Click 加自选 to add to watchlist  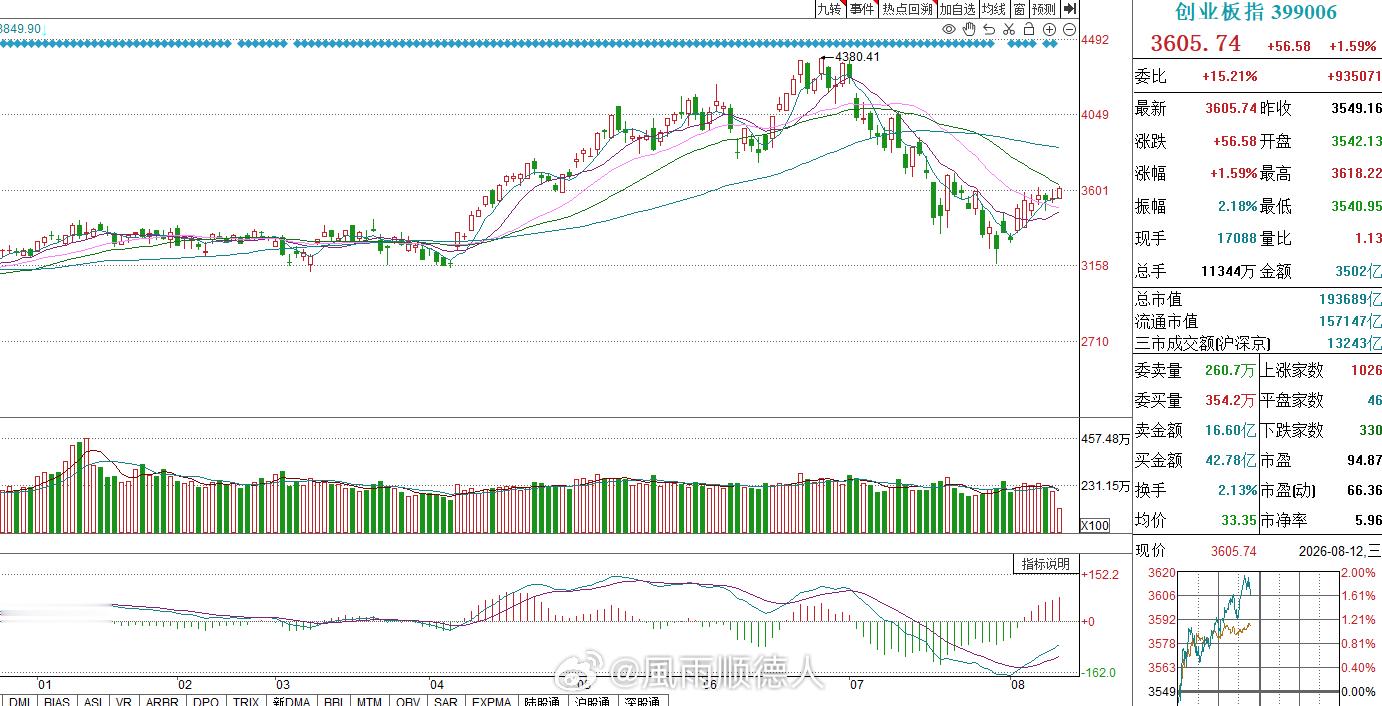coord(958,9)
